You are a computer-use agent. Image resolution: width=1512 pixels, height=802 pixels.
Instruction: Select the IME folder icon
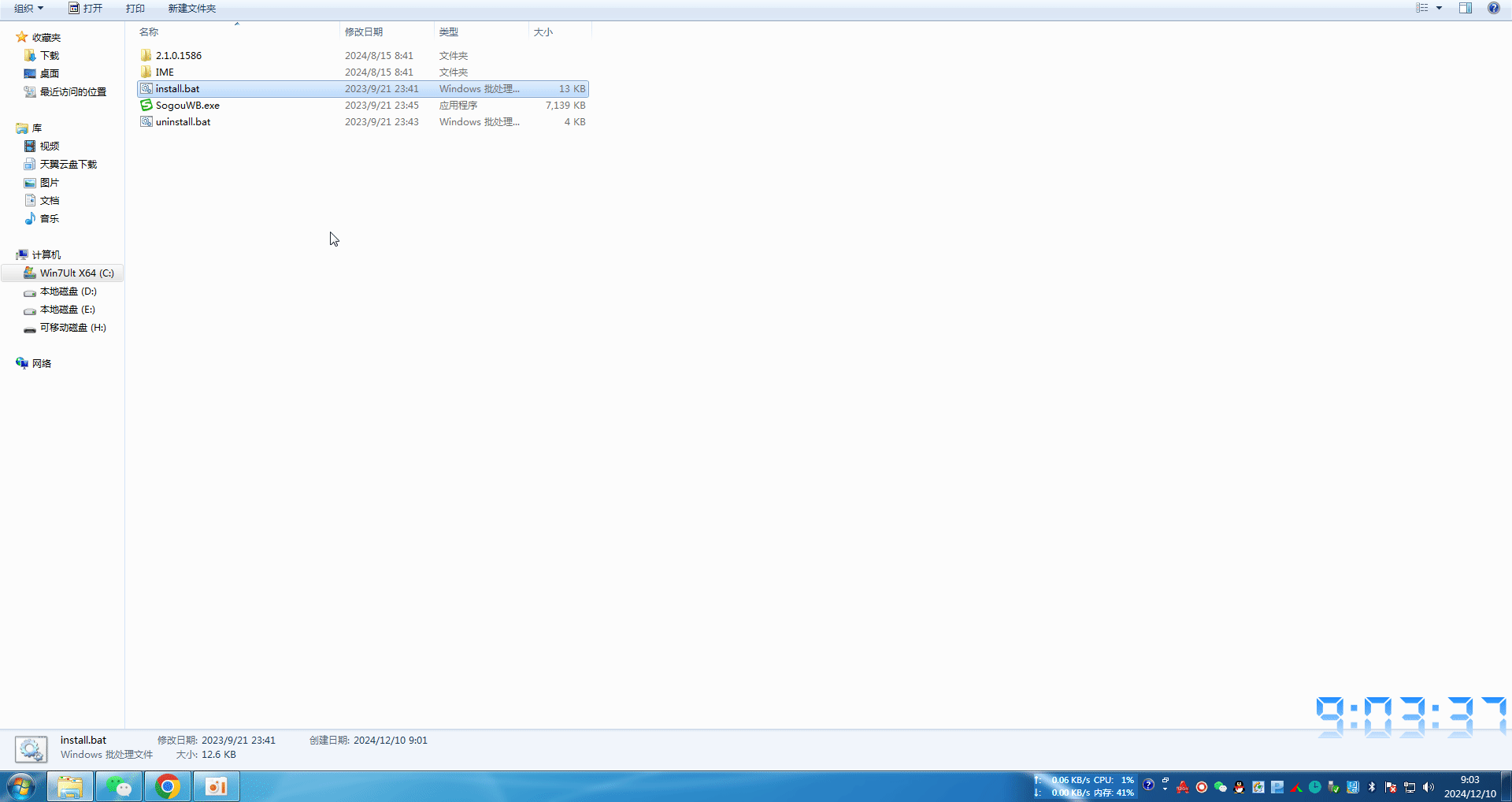click(146, 72)
